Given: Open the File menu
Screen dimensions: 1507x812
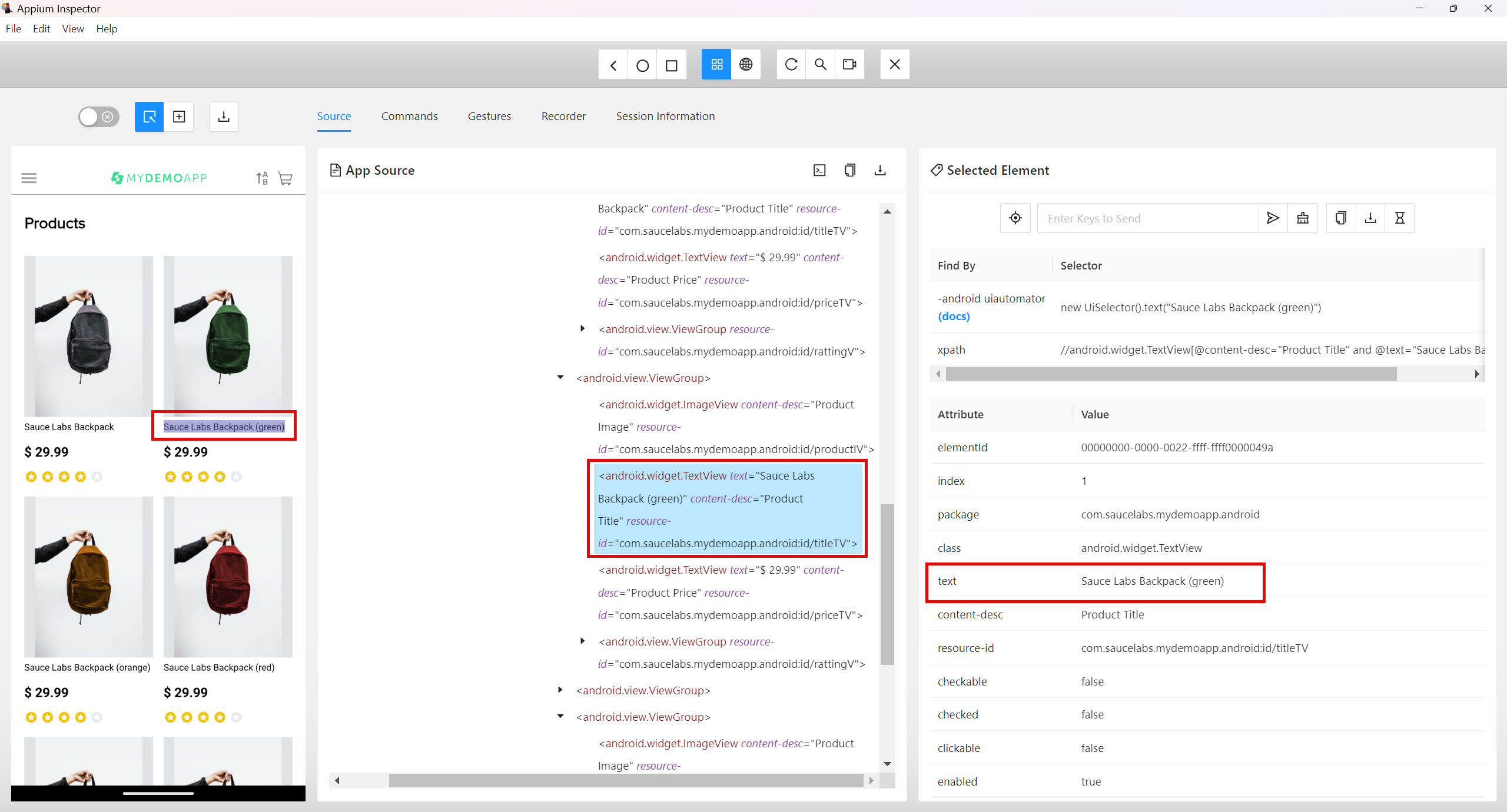Looking at the screenshot, I should [13, 29].
